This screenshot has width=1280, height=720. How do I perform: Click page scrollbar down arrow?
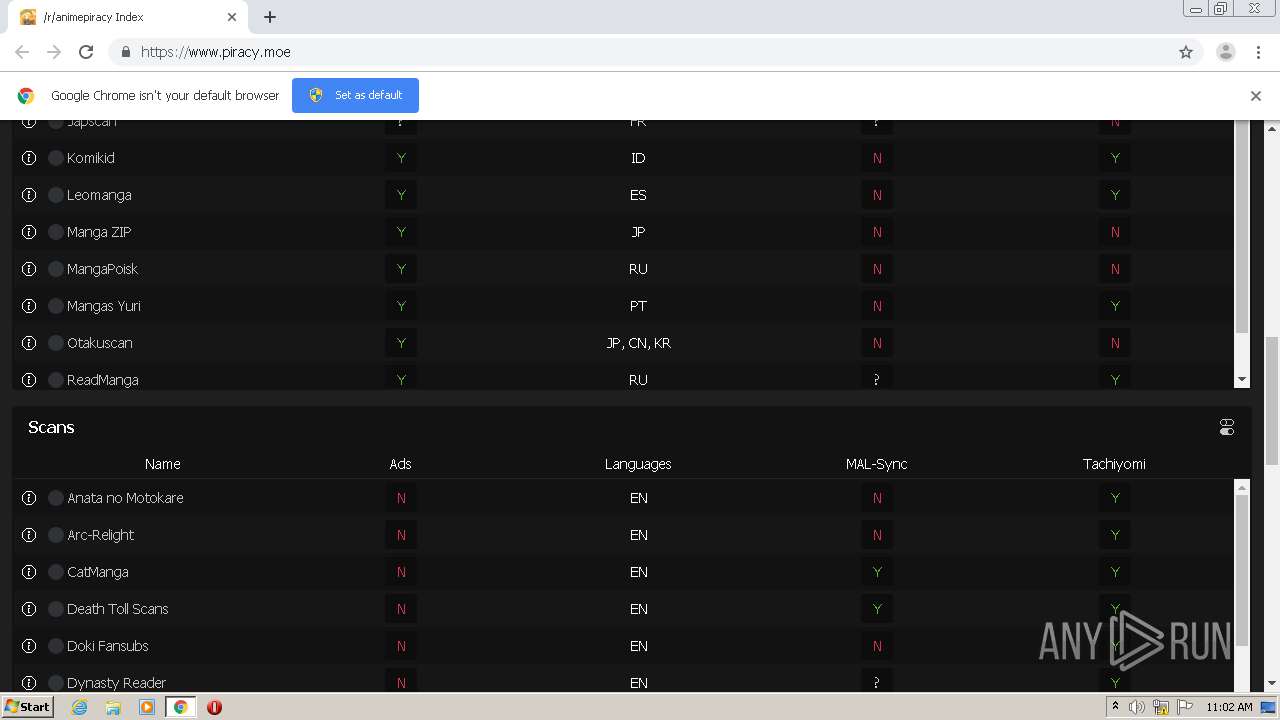[1272, 683]
